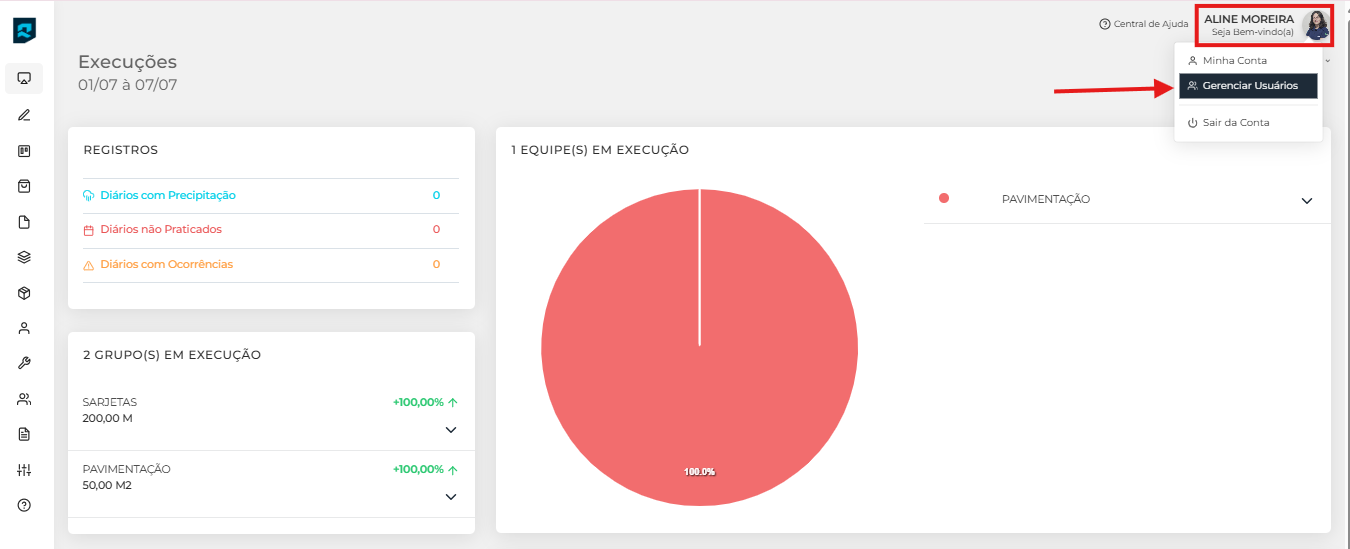The width and height of the screenshot is (1350, 549).
Task: Expand the SARJETAS group chevron
Action: click(x=450, y=430)
